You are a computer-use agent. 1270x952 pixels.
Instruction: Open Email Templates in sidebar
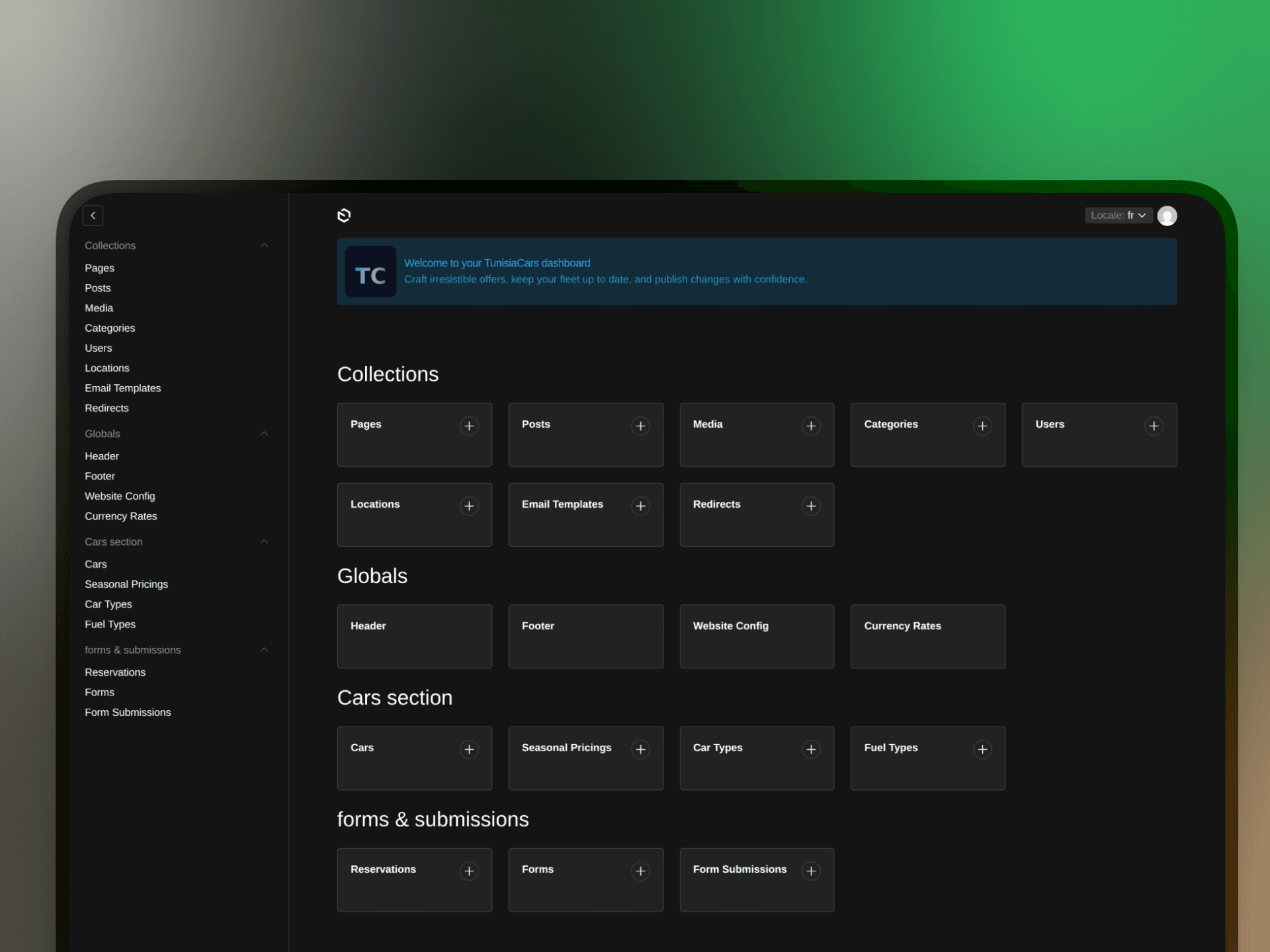123,388
